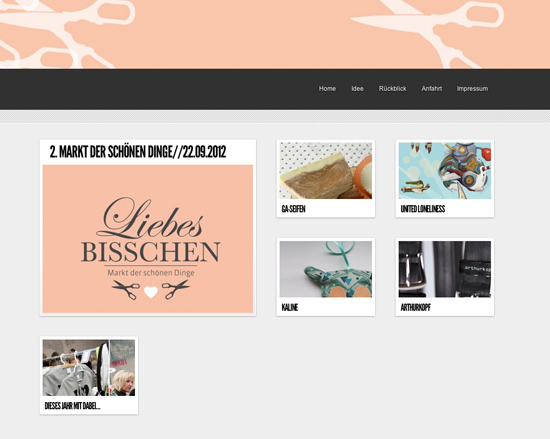This screenshot has height=439, width=550.
Task: Select Anfahrt in the navigation bar
Action: pyautogui.click(x=431, y=89)
